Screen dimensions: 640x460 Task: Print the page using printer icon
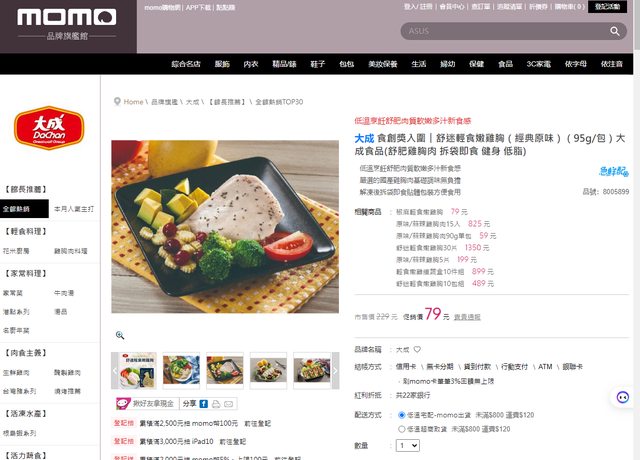(216, 404)
